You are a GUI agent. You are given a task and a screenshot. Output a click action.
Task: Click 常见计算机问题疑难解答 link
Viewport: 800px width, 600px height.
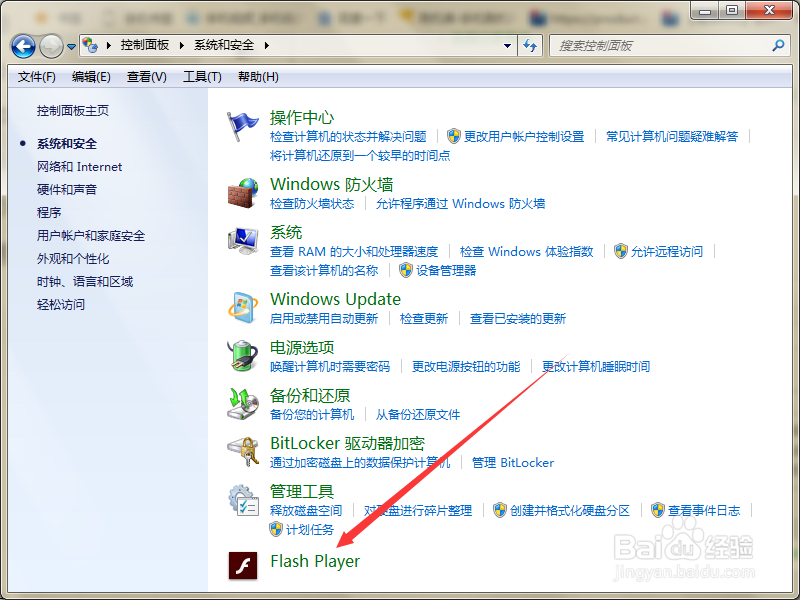(672, 137)
